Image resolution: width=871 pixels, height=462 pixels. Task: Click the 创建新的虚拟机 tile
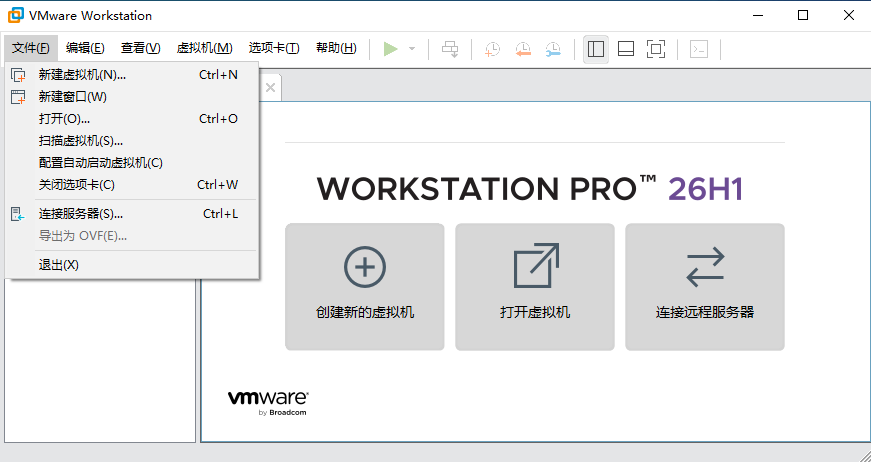(364, 287)
